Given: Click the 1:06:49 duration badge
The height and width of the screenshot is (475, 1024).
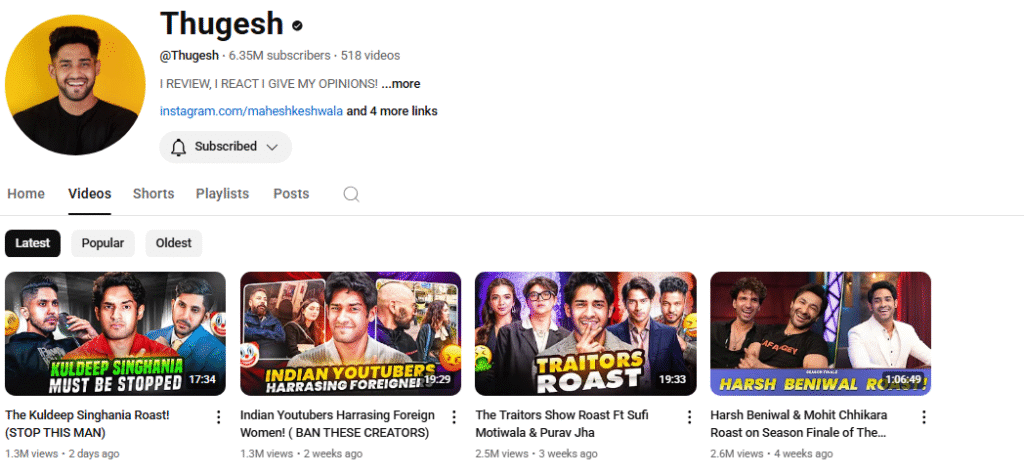Looking at the screenshot, I should (x=903, y=379).
